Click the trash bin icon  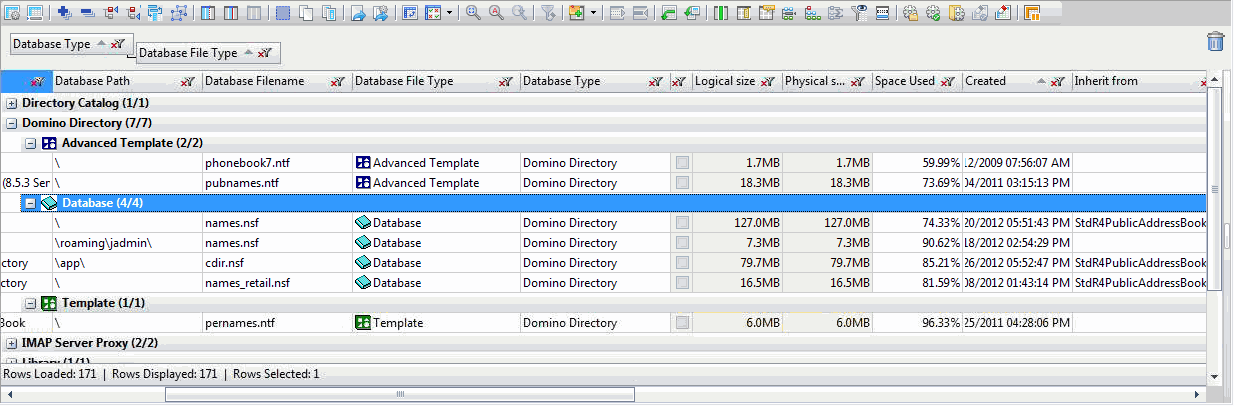pyautogui.click(x=1215, y=41)
